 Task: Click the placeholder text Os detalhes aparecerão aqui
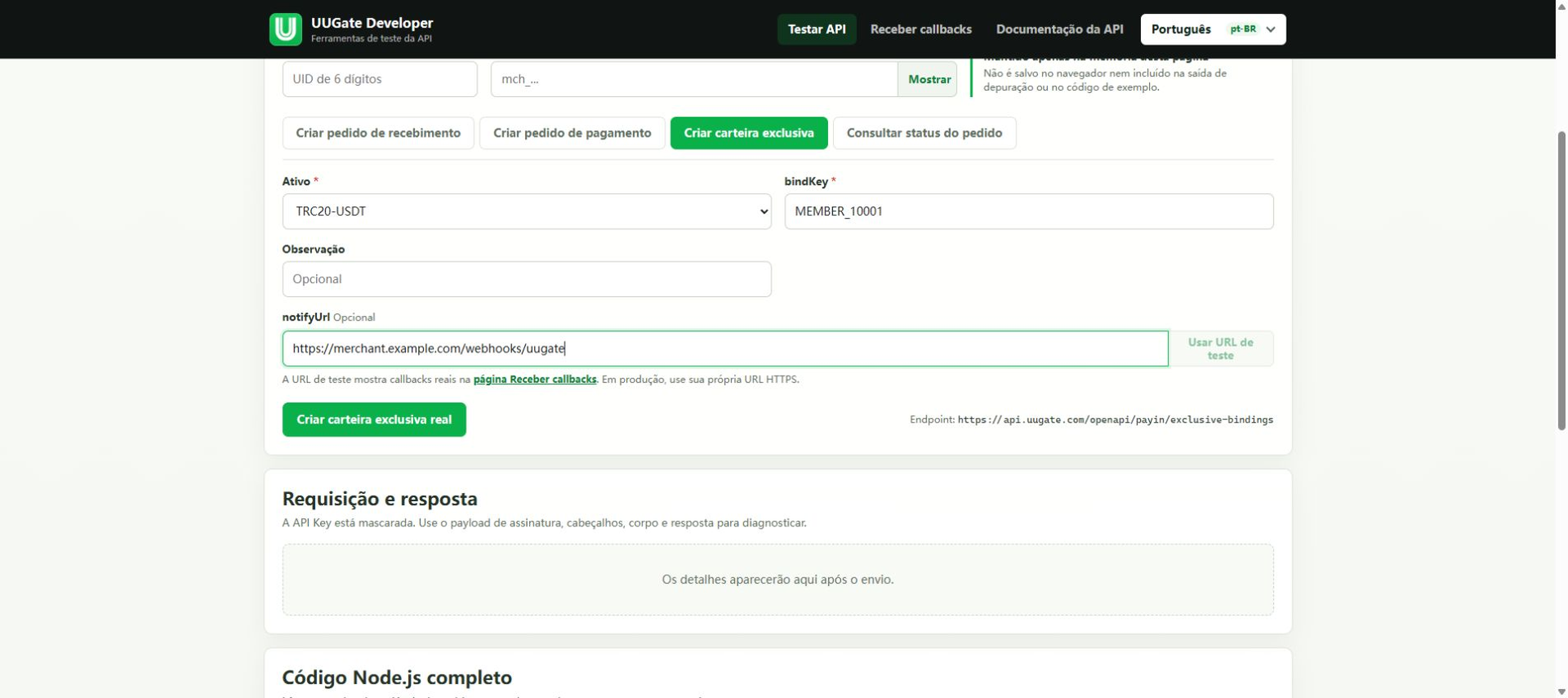click(x=777, y=580)
